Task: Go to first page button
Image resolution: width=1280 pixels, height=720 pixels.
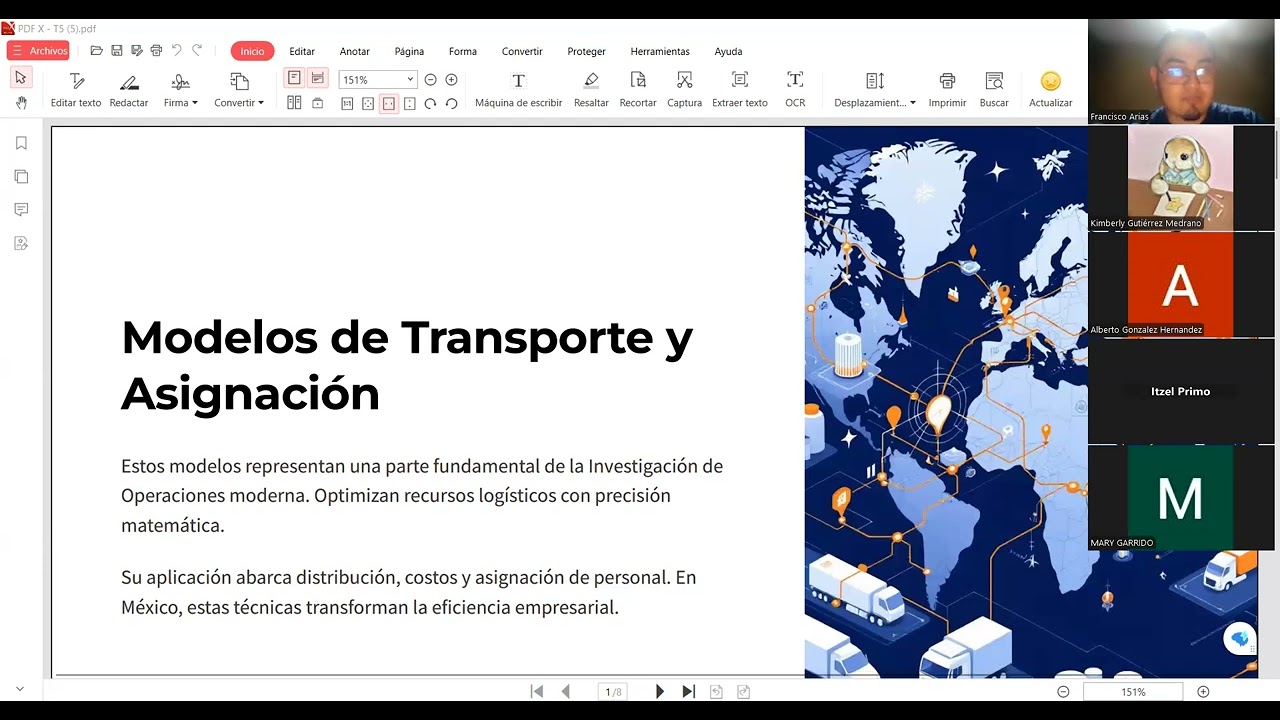Action: pos(537,691)
